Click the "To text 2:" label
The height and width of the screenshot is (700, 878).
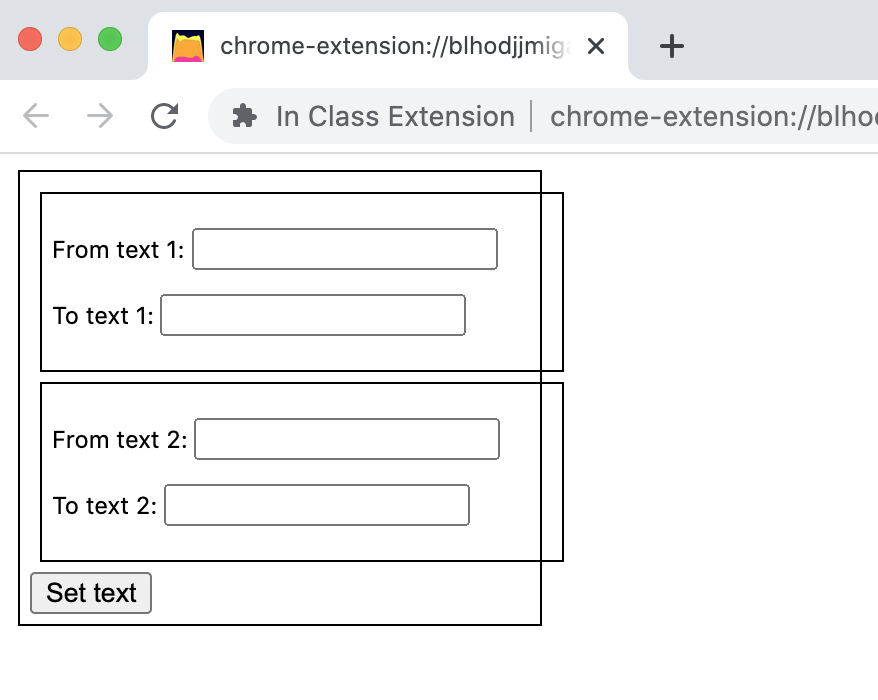point(104,506)
